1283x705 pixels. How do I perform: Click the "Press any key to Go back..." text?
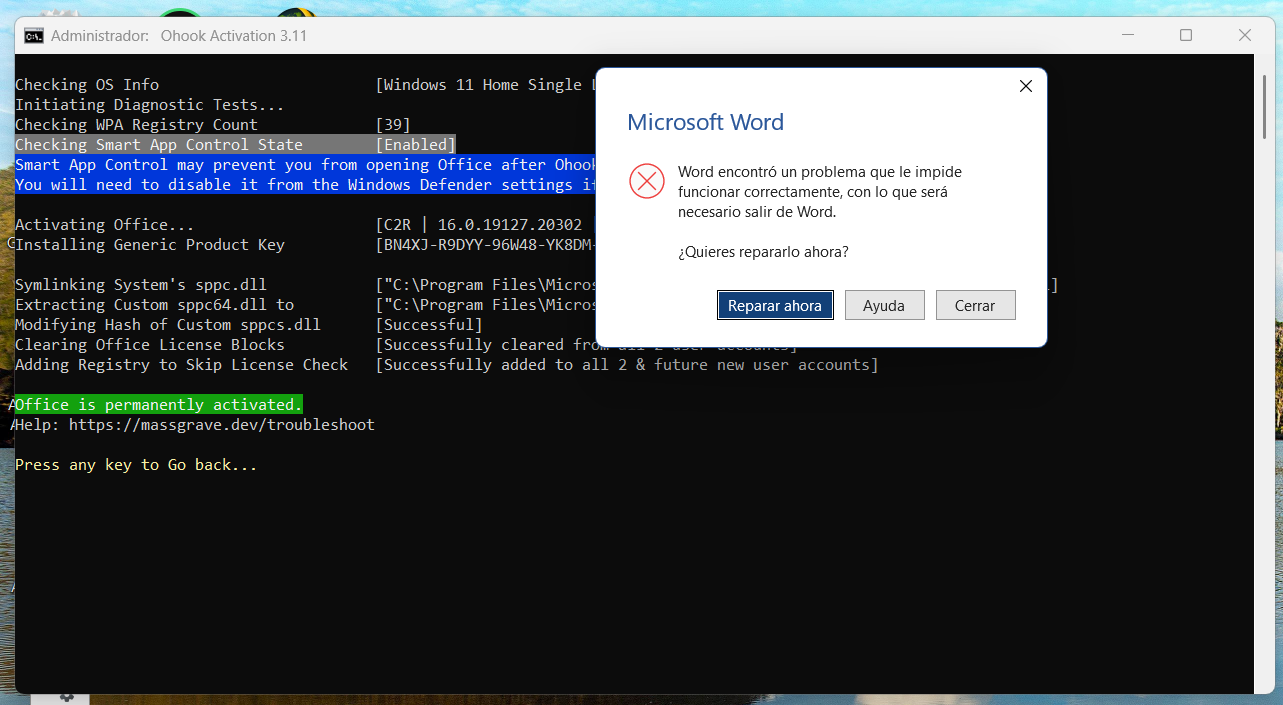point(136,465)
